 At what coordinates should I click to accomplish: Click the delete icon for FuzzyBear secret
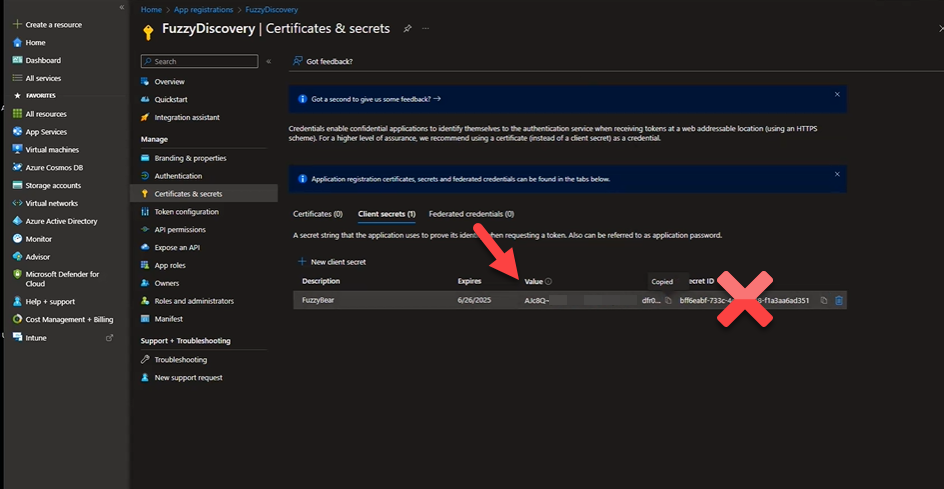tap(839, 300)
